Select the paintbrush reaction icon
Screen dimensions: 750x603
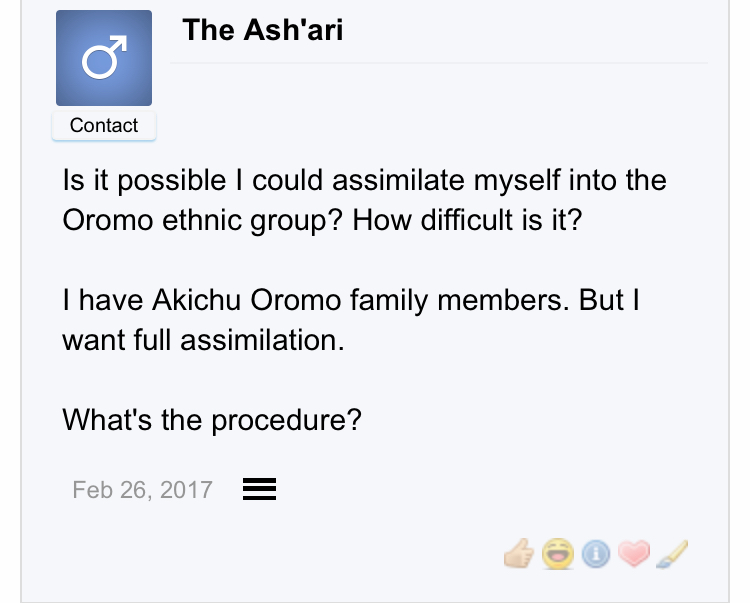[671, 551]
